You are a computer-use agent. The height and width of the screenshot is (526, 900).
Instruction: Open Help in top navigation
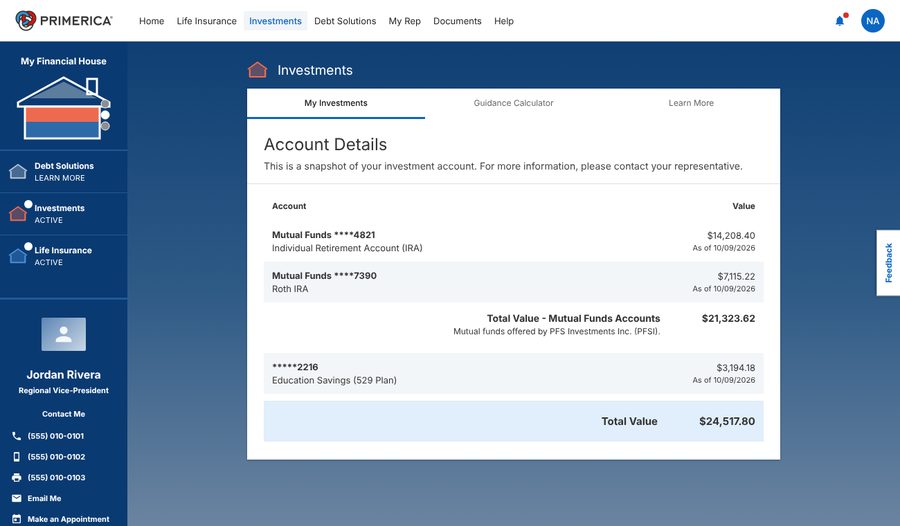504,21
